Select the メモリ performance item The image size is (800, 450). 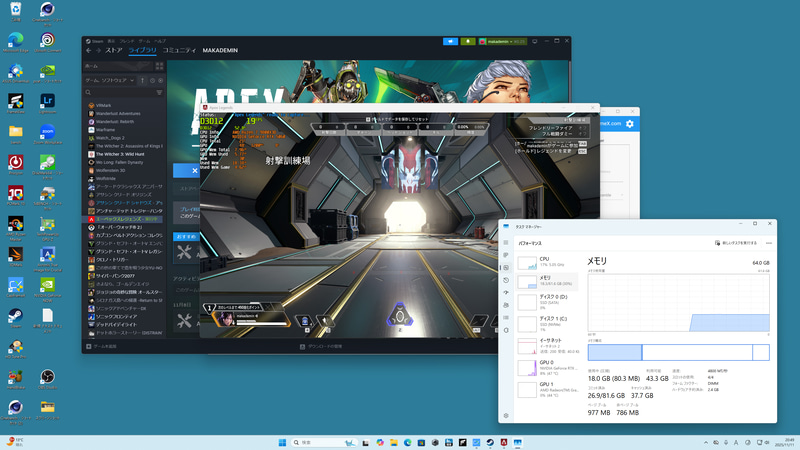point(547,281)
